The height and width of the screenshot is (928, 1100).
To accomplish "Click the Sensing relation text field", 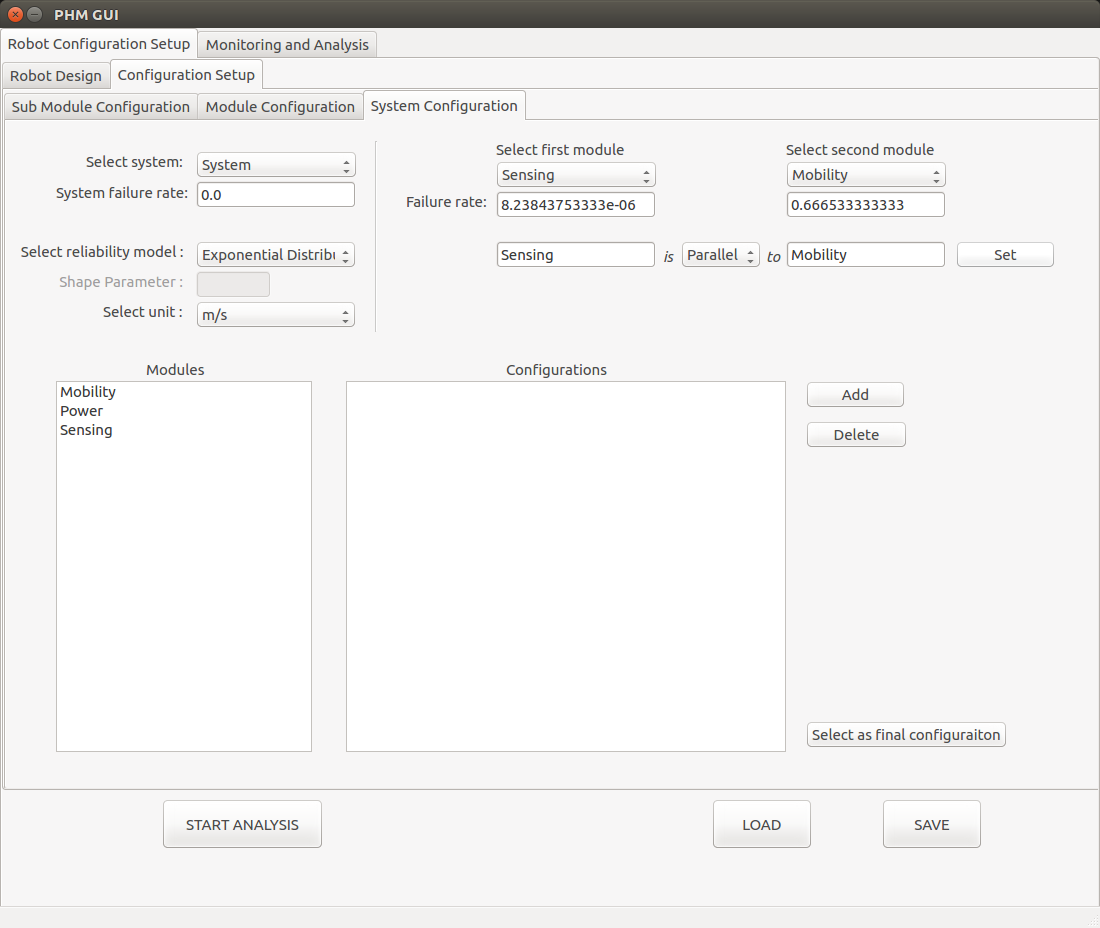I will click(x=576, y=255).
